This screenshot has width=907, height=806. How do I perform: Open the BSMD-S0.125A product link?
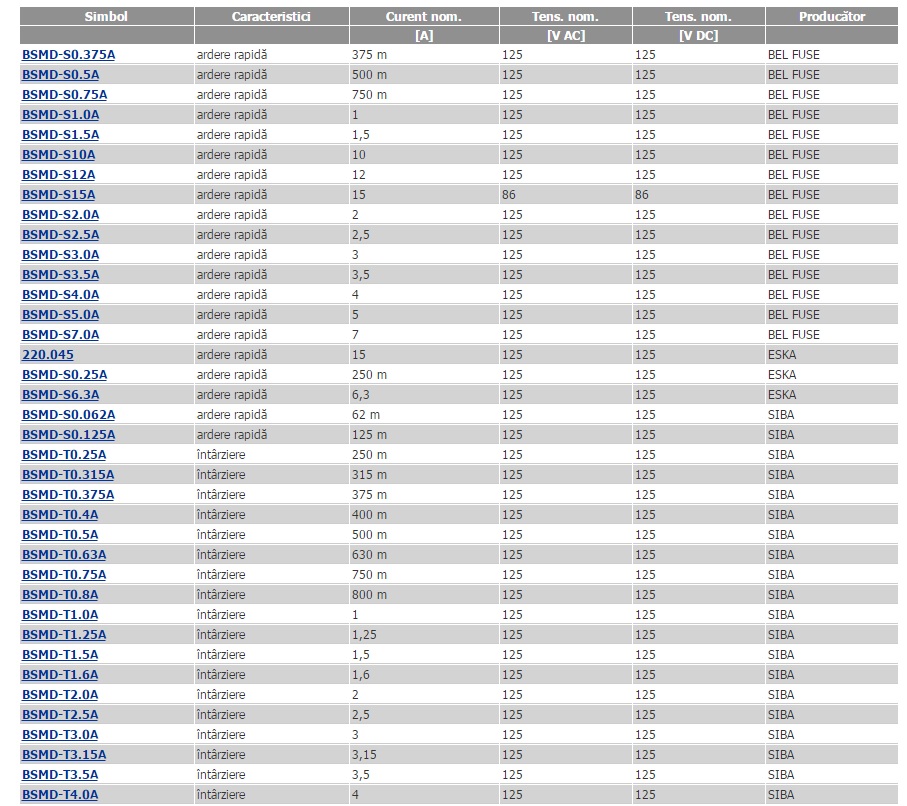tap(68, 435)
